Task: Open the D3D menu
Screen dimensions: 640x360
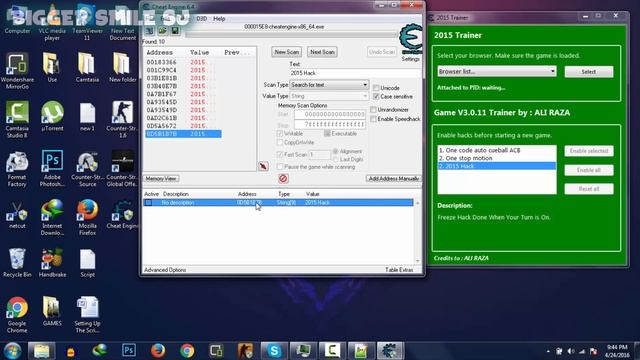Action: (202, 19)
